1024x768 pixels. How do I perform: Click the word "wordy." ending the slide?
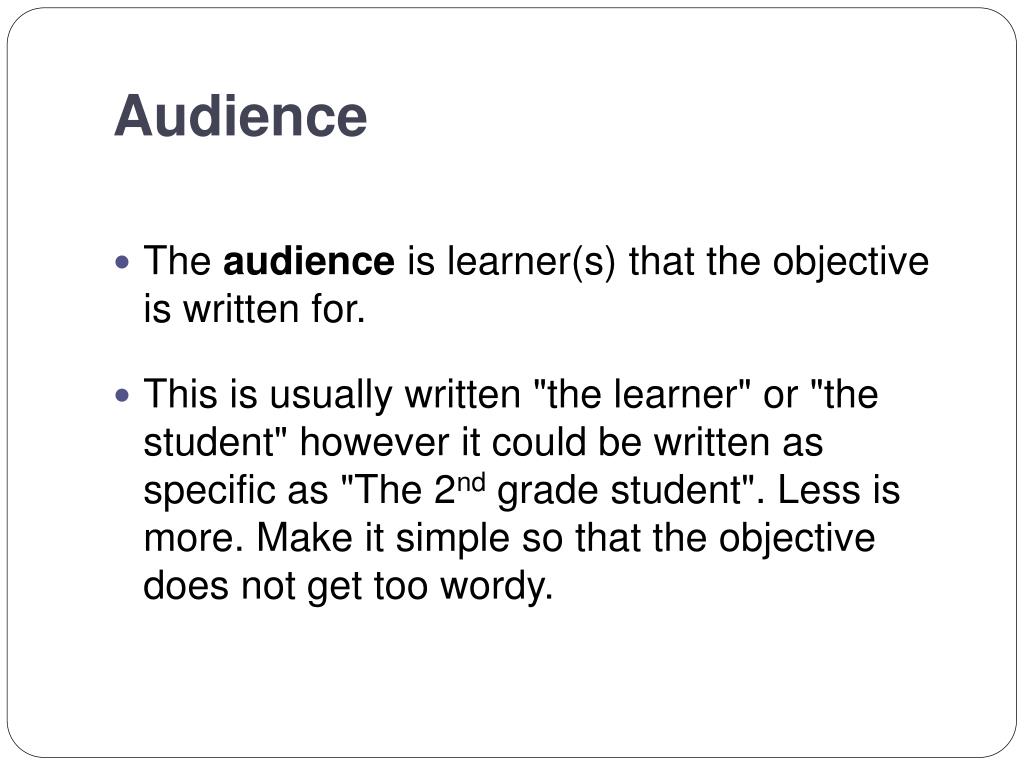coord(497,587)
